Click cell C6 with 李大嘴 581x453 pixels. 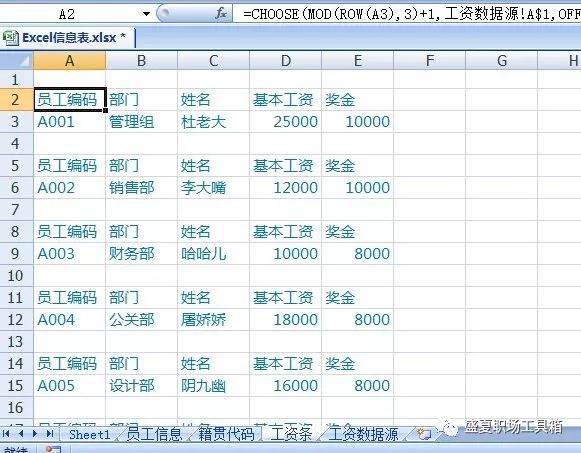click(x=213, y=187)
